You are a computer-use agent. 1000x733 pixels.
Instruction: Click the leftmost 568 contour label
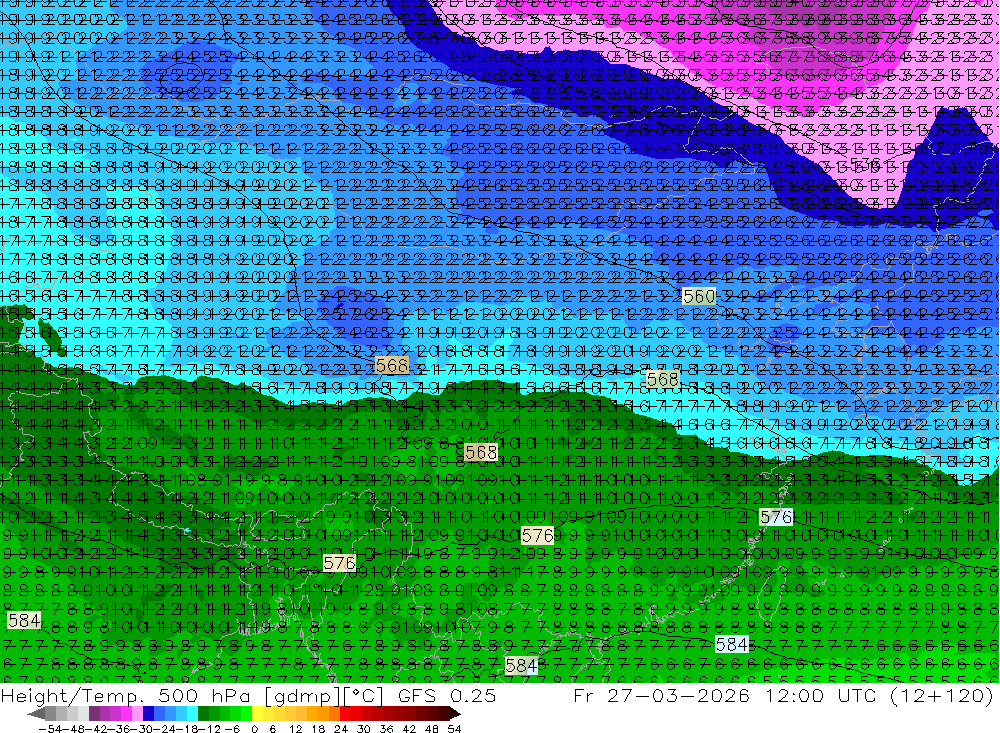tap(392, 366)
